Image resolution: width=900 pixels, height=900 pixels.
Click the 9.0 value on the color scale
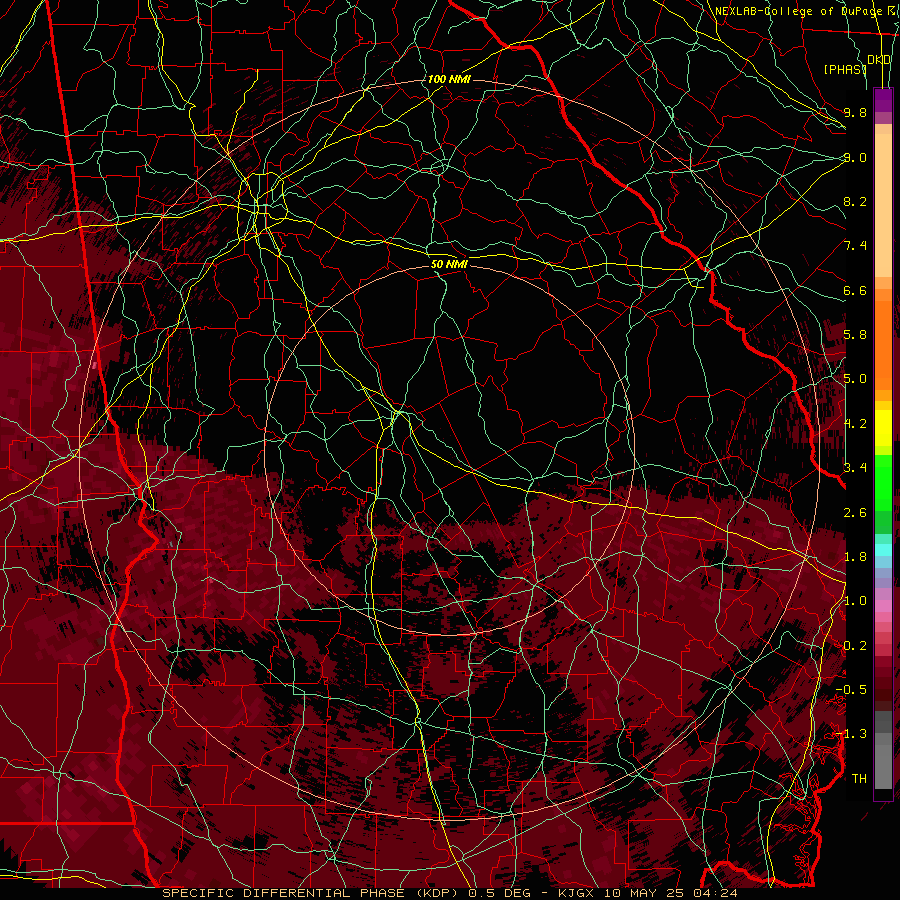(x=855, y=157)
